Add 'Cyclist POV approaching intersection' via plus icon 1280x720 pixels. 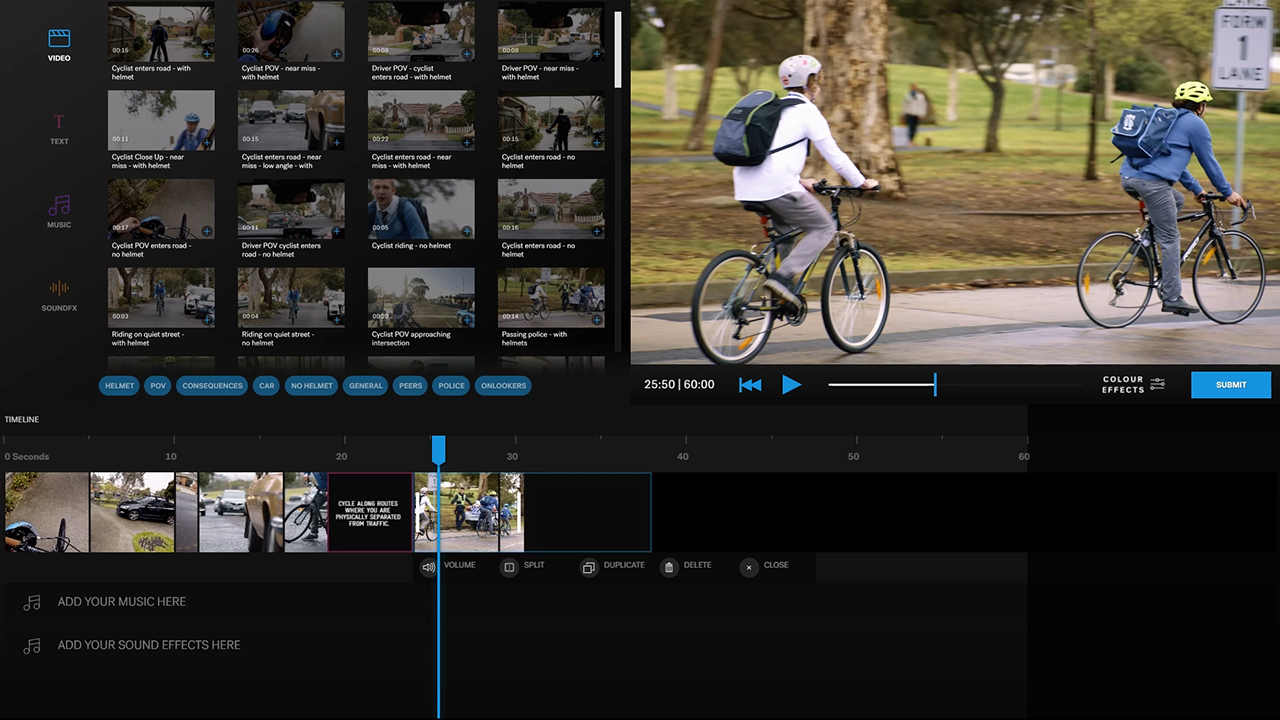tap(467, 320)
